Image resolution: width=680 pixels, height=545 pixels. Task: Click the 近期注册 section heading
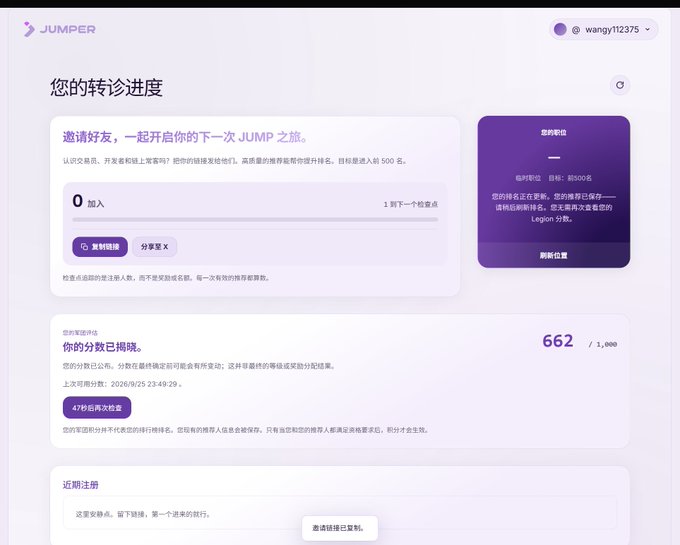click(81, 485)
